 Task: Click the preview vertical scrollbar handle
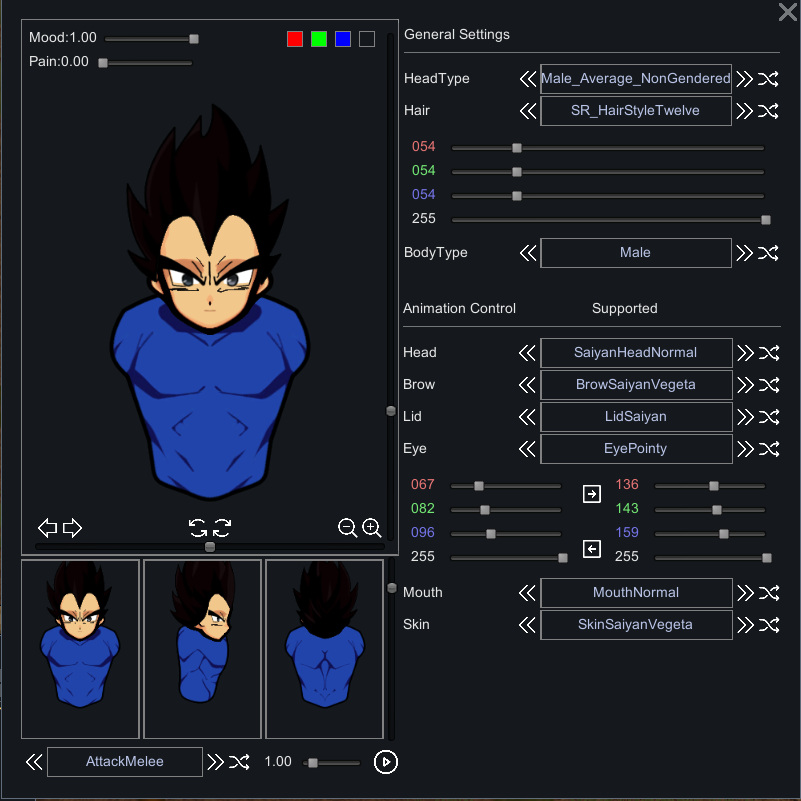(x=391, y=411)
